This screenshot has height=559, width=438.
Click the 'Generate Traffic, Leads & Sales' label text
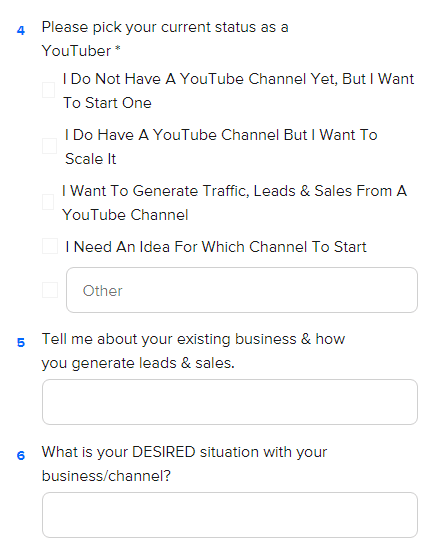click(x=234, y=203)
